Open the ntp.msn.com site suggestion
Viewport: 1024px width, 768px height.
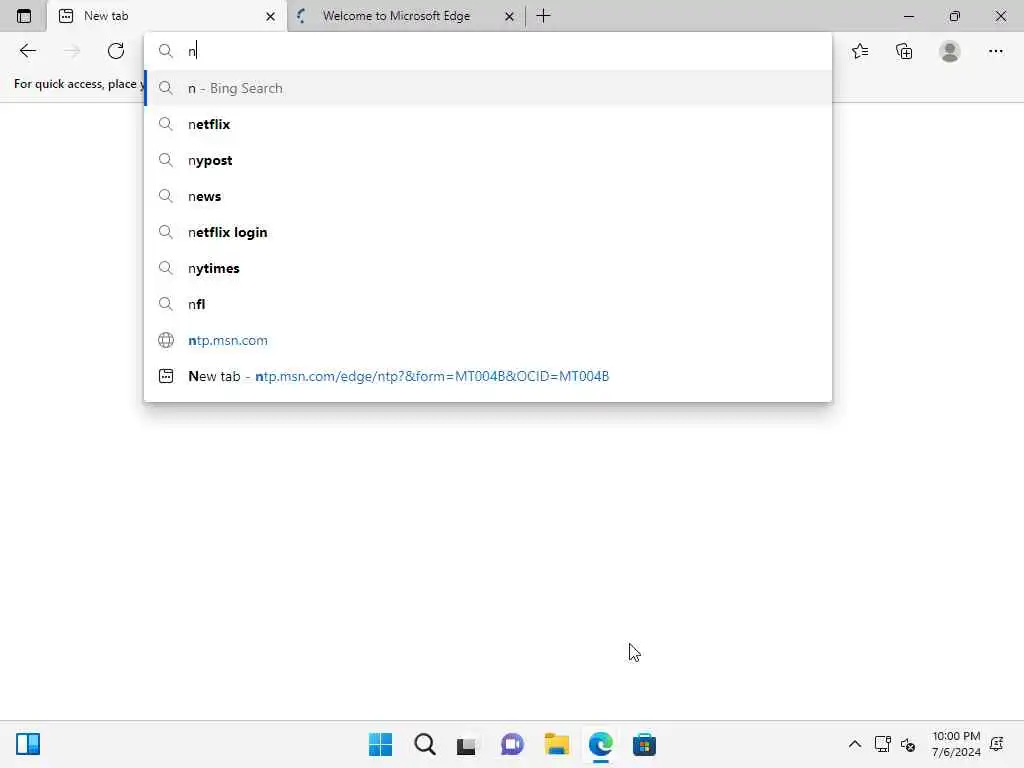(488, 340)
